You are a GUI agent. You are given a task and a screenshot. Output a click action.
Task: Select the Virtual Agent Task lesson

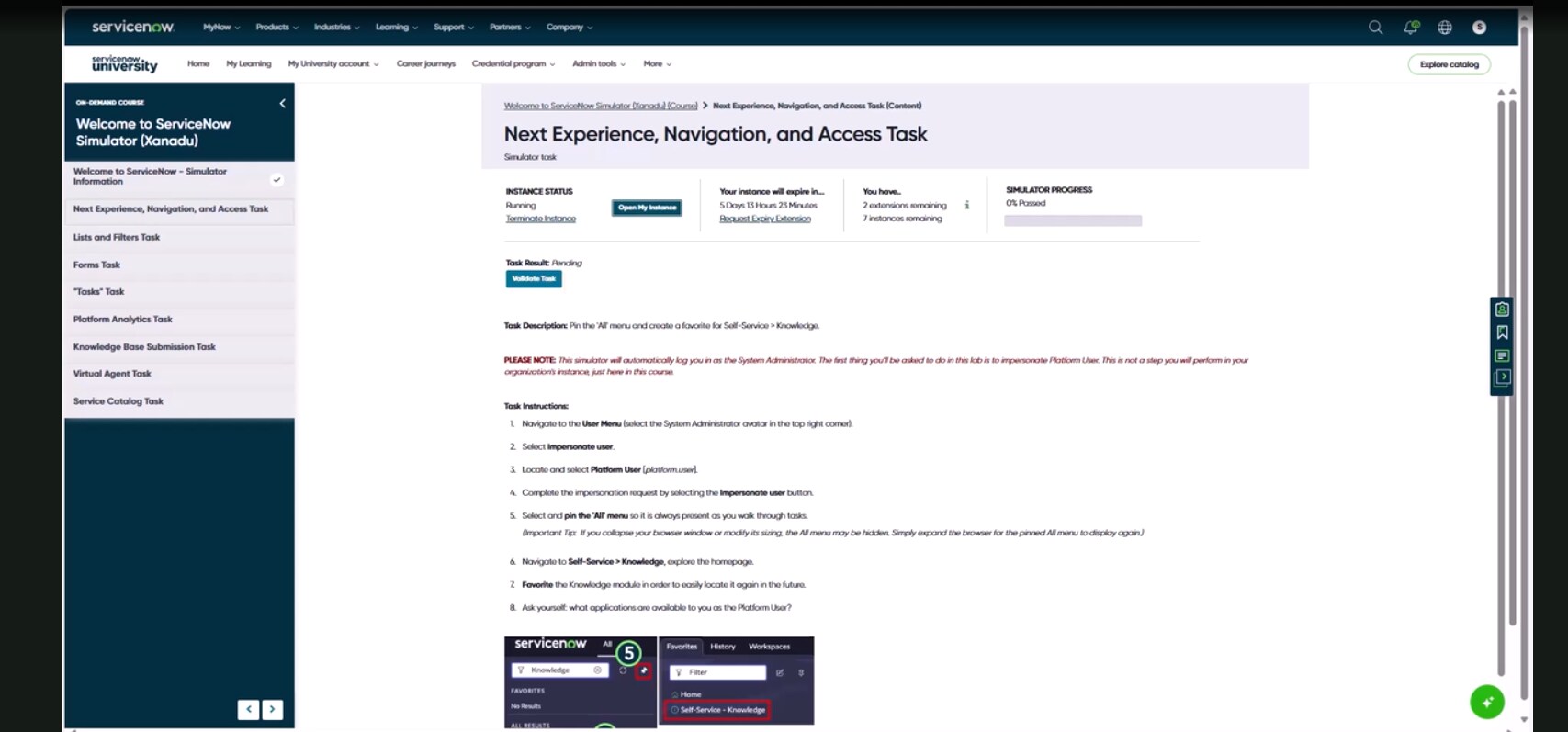pyautogui.click(x=179, y=374)
